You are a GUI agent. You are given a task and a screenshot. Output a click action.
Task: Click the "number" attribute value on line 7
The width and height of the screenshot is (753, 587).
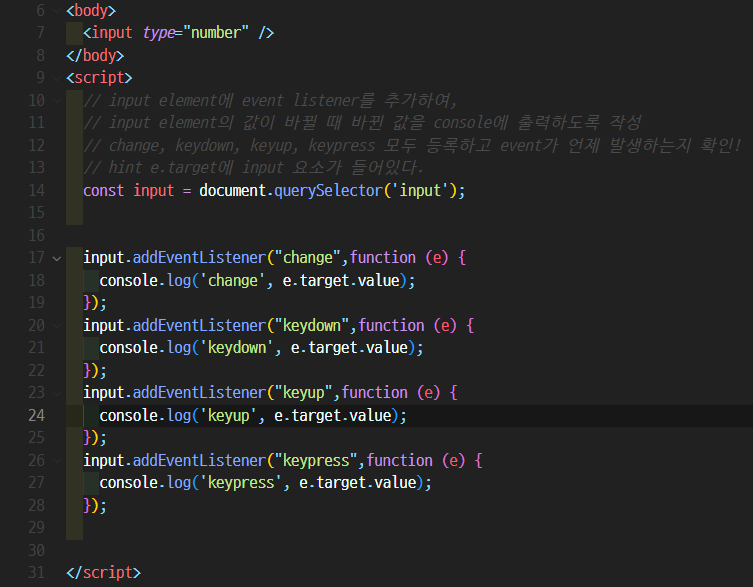pyautogui.click(x=216, y=33)
